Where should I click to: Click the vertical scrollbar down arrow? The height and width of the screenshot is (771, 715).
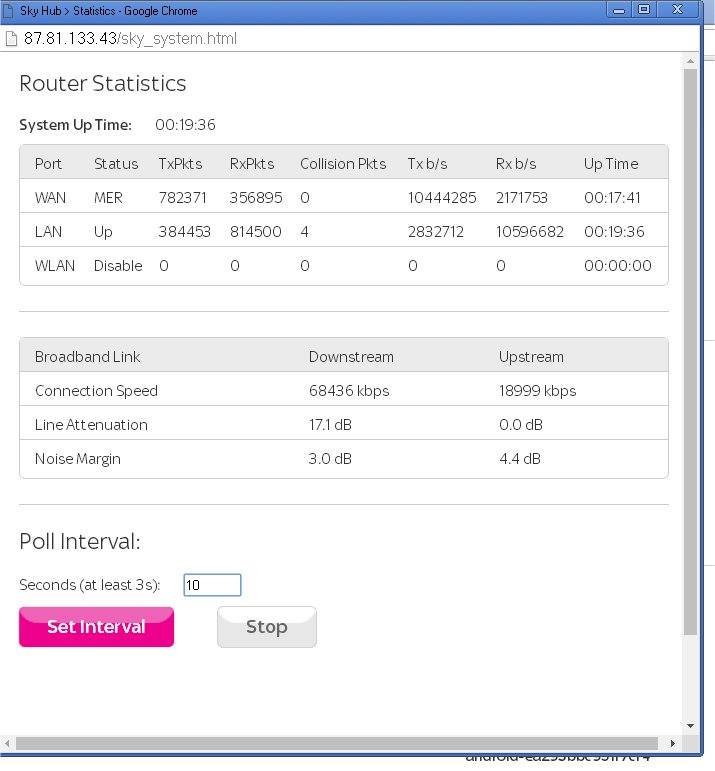tap(690, 726)
